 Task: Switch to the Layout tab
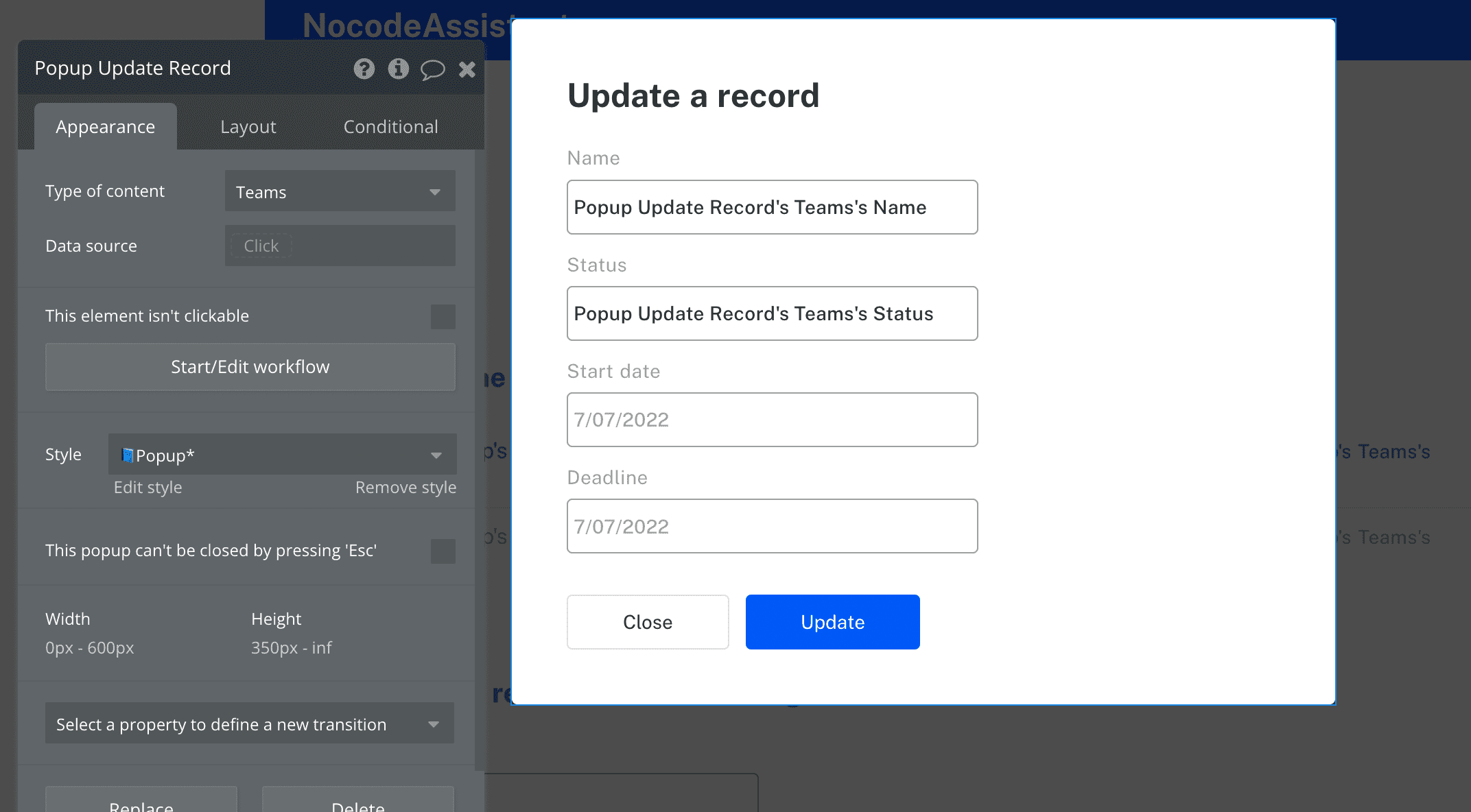pyautogui.click(x=248, y=126)
